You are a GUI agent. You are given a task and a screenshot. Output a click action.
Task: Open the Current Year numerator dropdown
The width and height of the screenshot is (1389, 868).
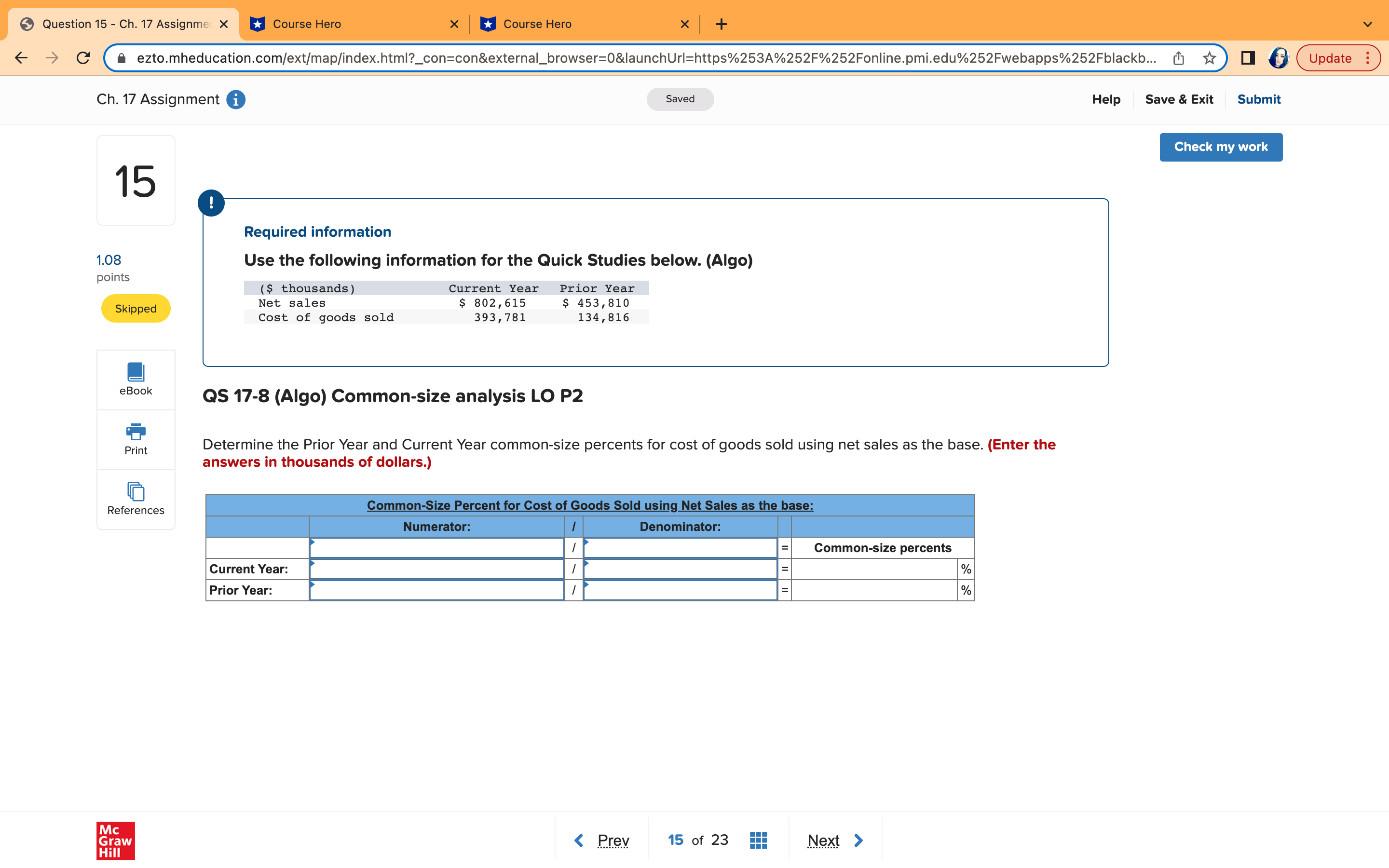(x=436, y=569)
